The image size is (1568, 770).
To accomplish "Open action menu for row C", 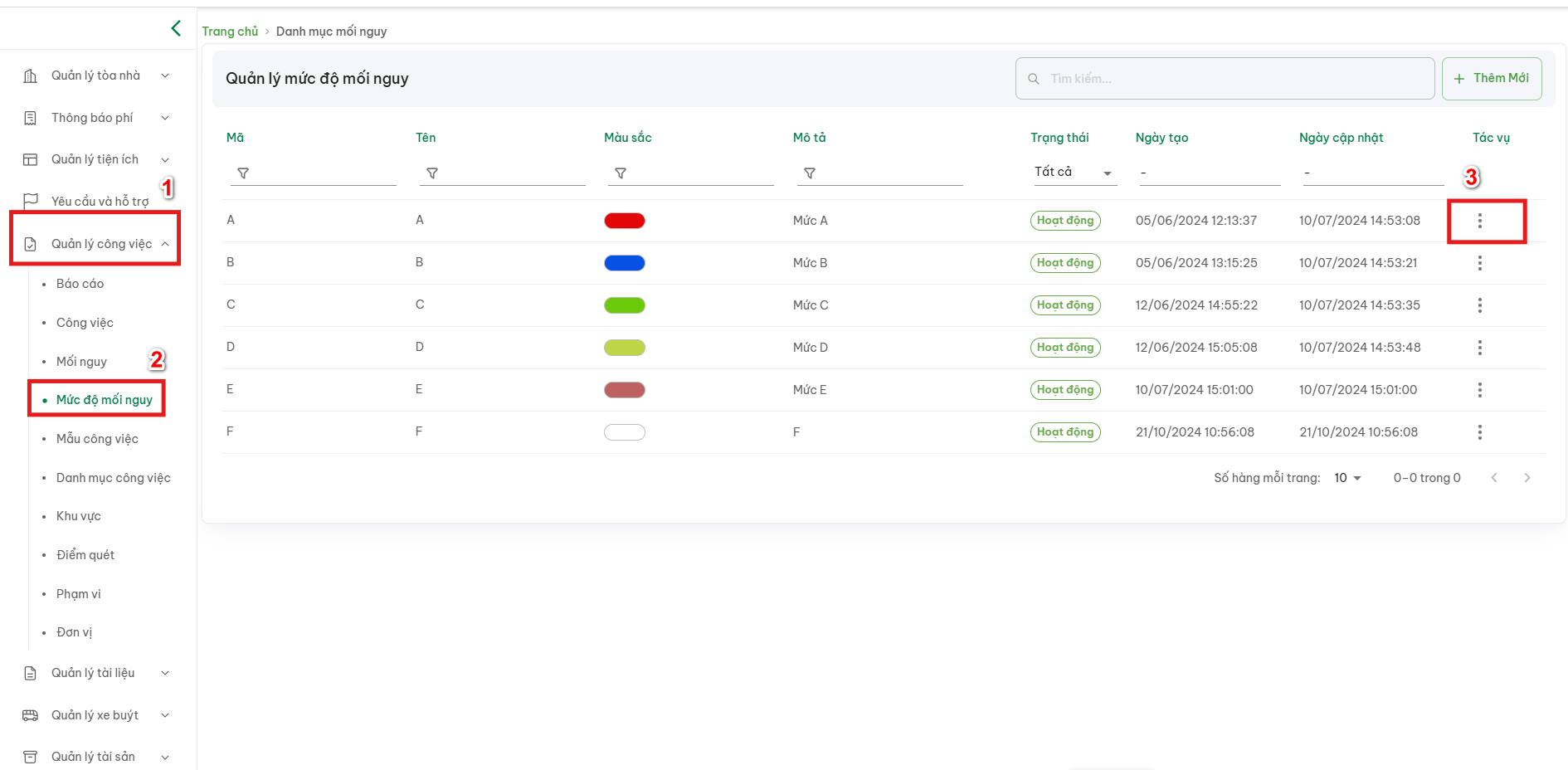I will click(1480, 305).
